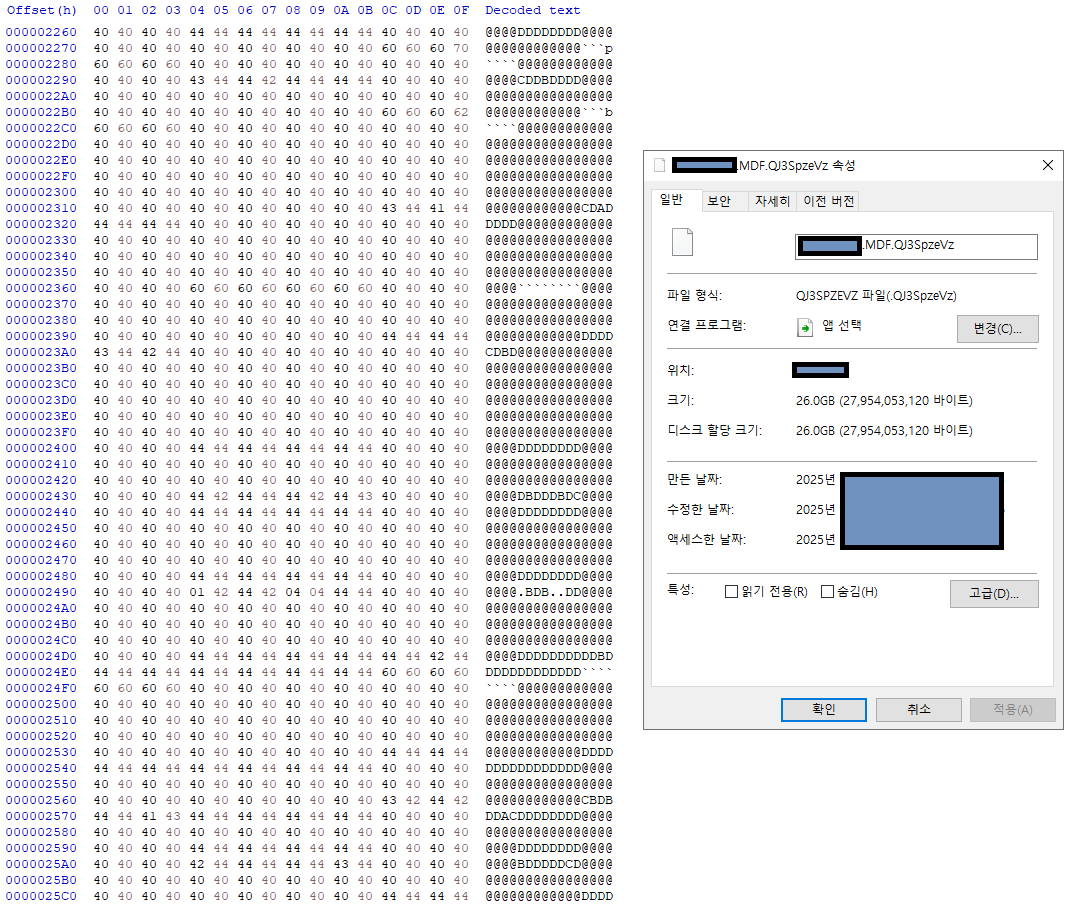This screenshot has height=904, width=1075.
Task: Click decoded text @@@@.BDB..DD@@@@
Action: (x=549, y=592)
